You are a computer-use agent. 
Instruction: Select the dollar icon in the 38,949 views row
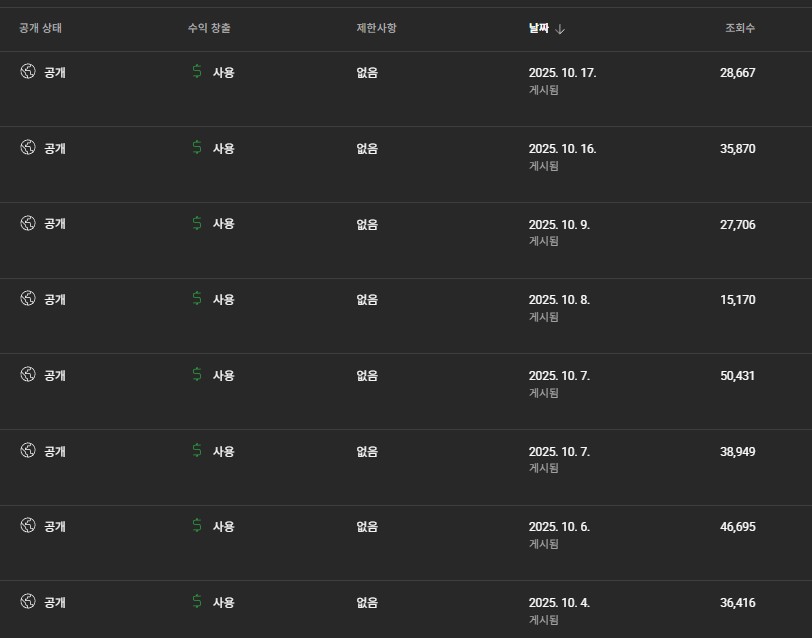[x=196, y=451]
